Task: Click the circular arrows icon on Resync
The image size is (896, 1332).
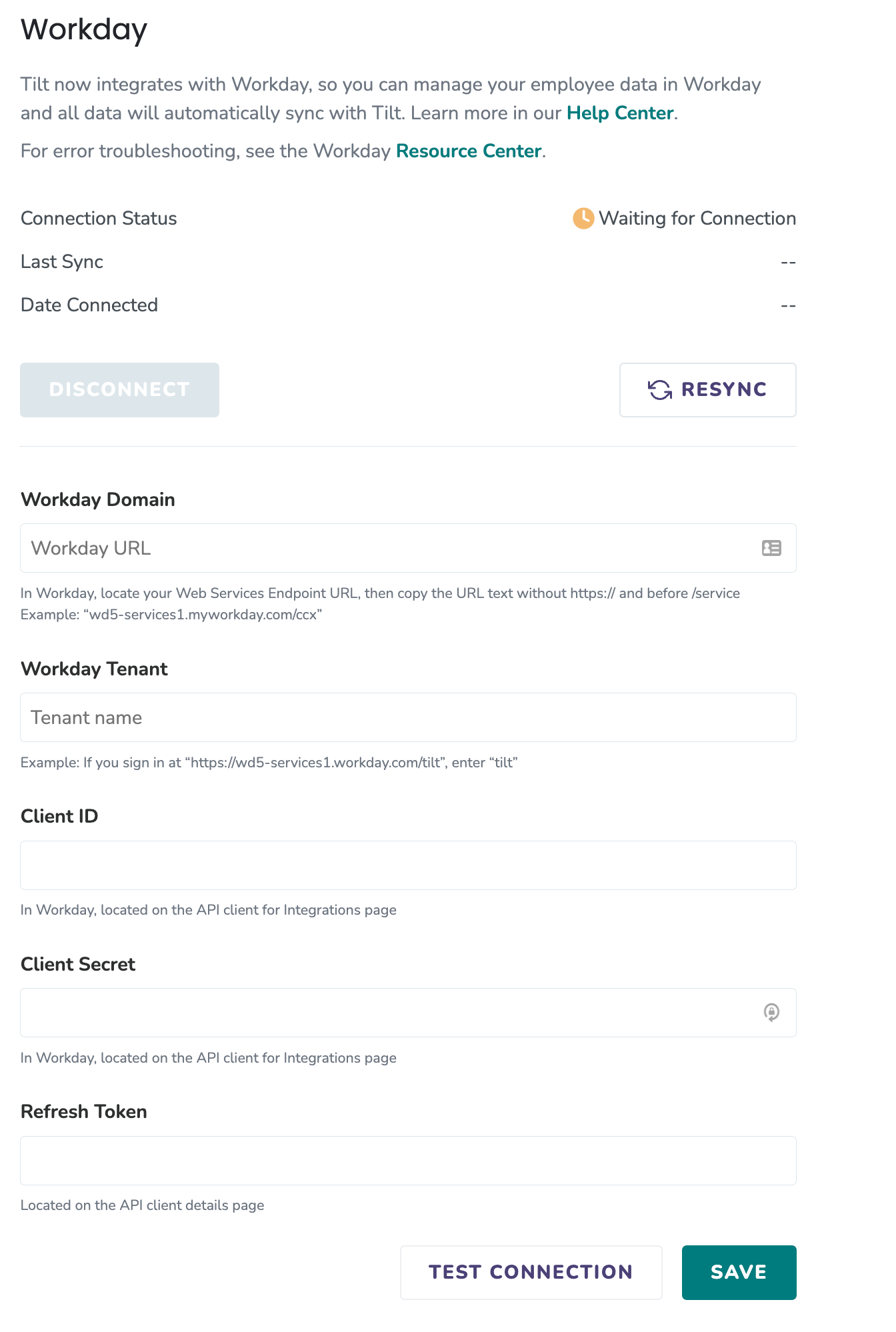Action: pos(660,390)
